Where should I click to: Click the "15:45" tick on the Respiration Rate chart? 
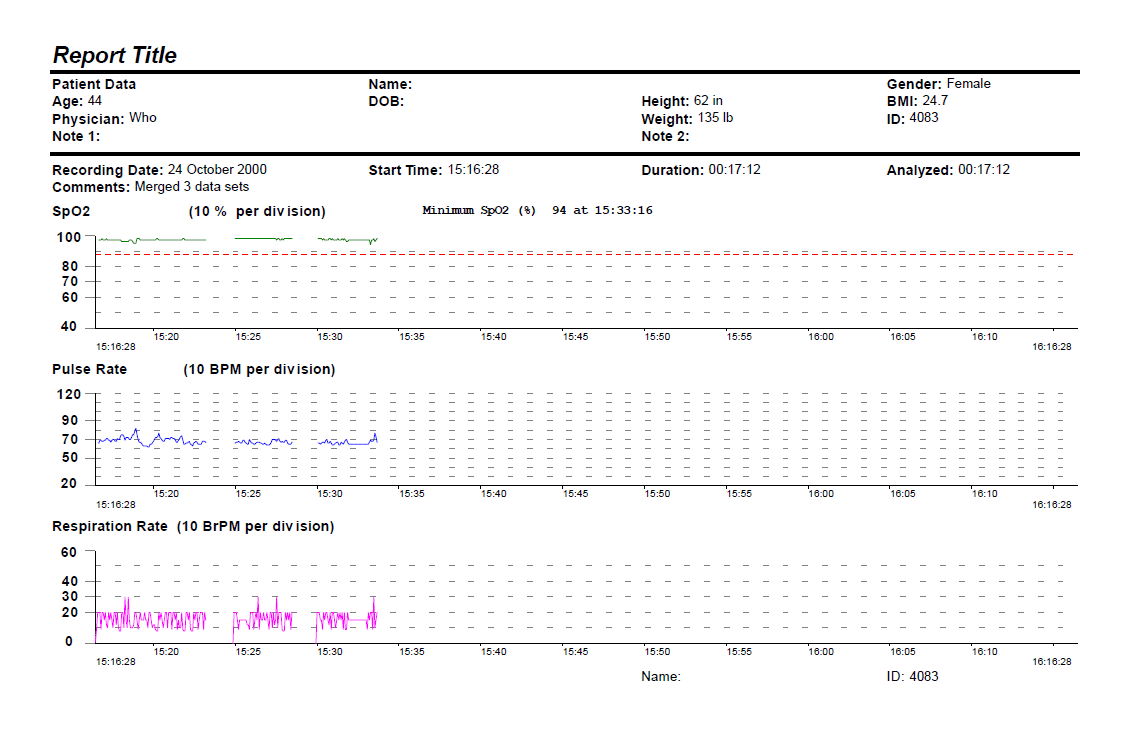pyautogui.click(x=575, y=652)
